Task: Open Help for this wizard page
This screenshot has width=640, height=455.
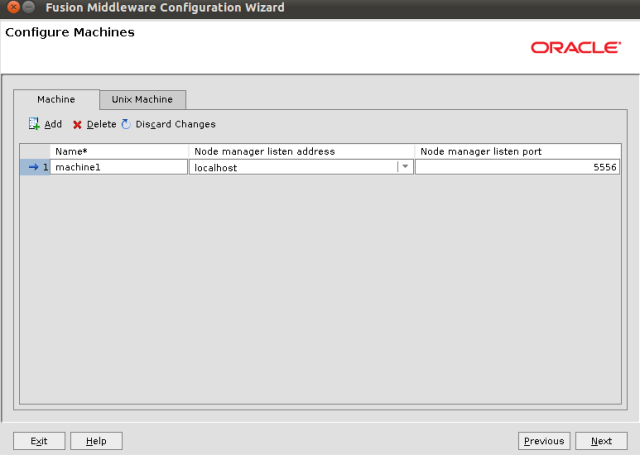Action: coord(96,441)
